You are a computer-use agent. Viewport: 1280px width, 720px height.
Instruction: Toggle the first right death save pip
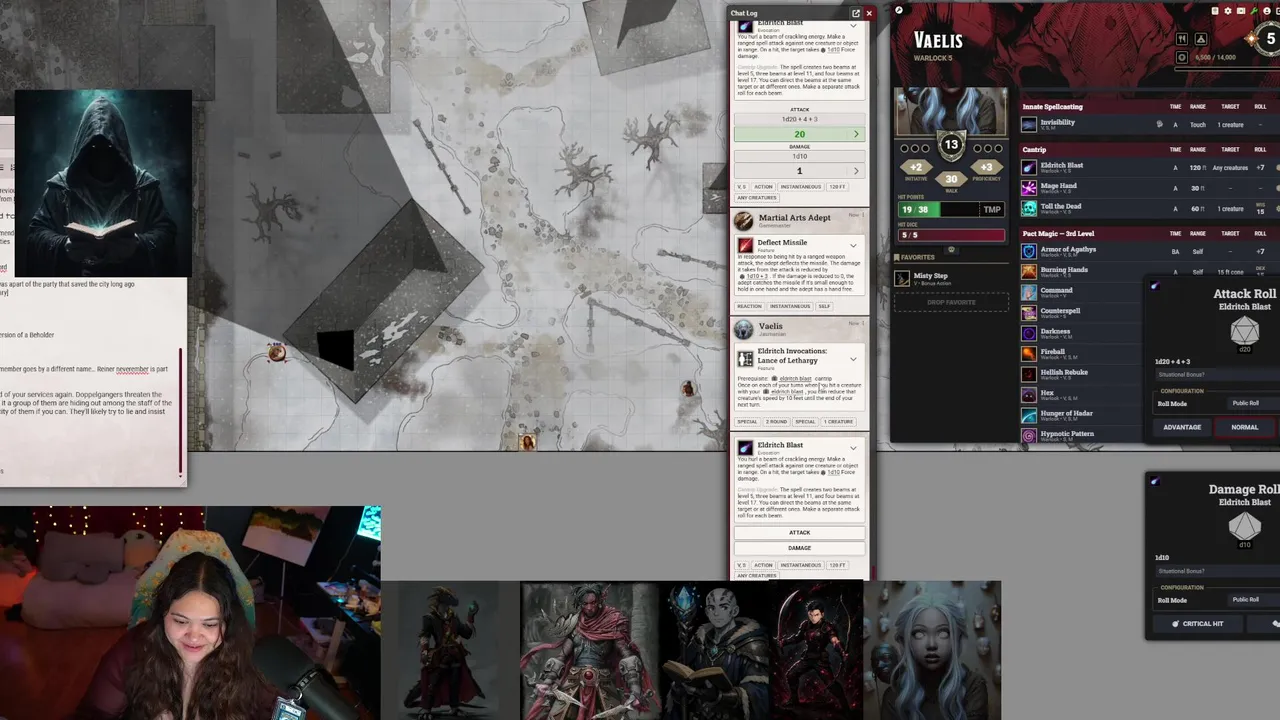point(975,149)
